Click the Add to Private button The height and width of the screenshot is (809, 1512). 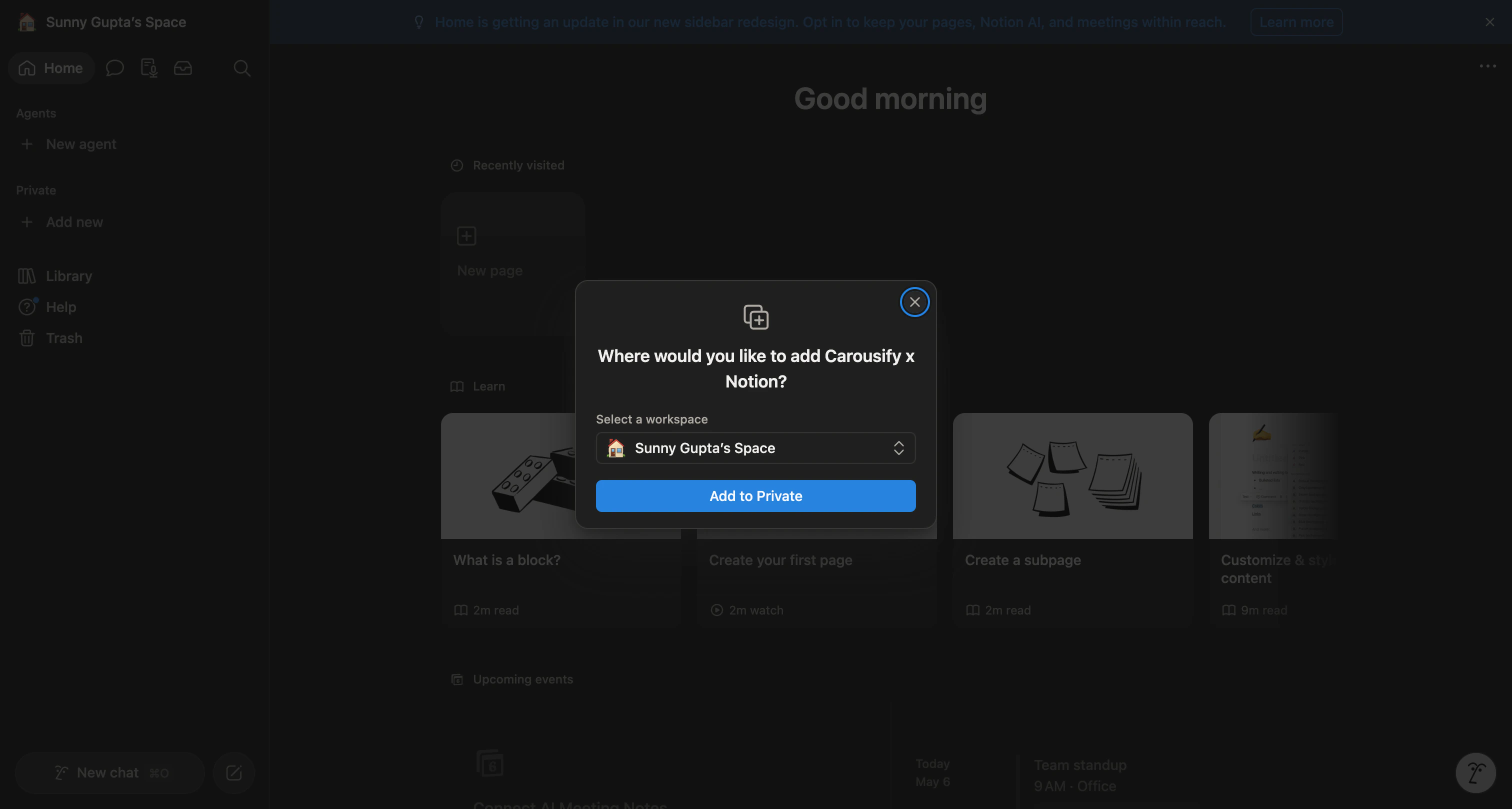pyautogui.click(x=755, y=495)
